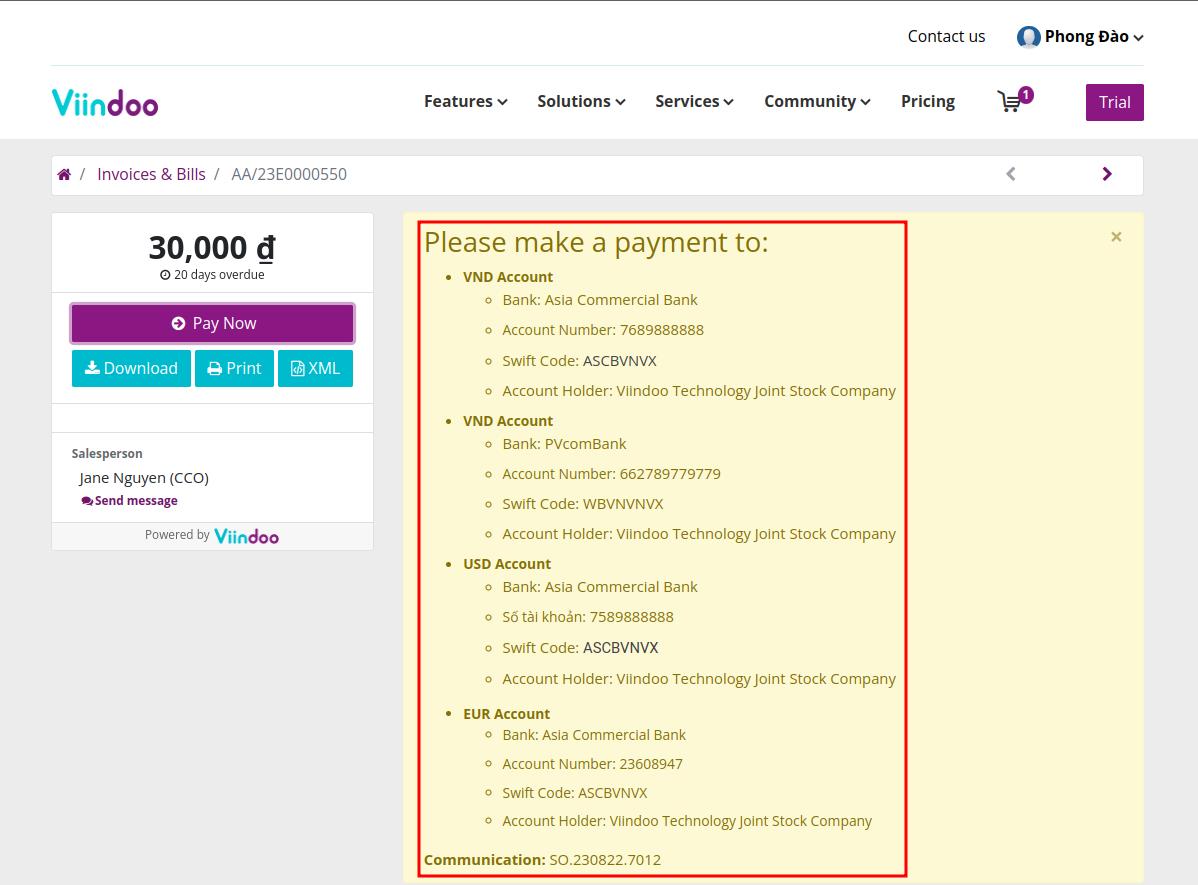Open Phong Đào account dropdown
Viewport: 1198px width, 885px height.
click(x=1094, y=37)
